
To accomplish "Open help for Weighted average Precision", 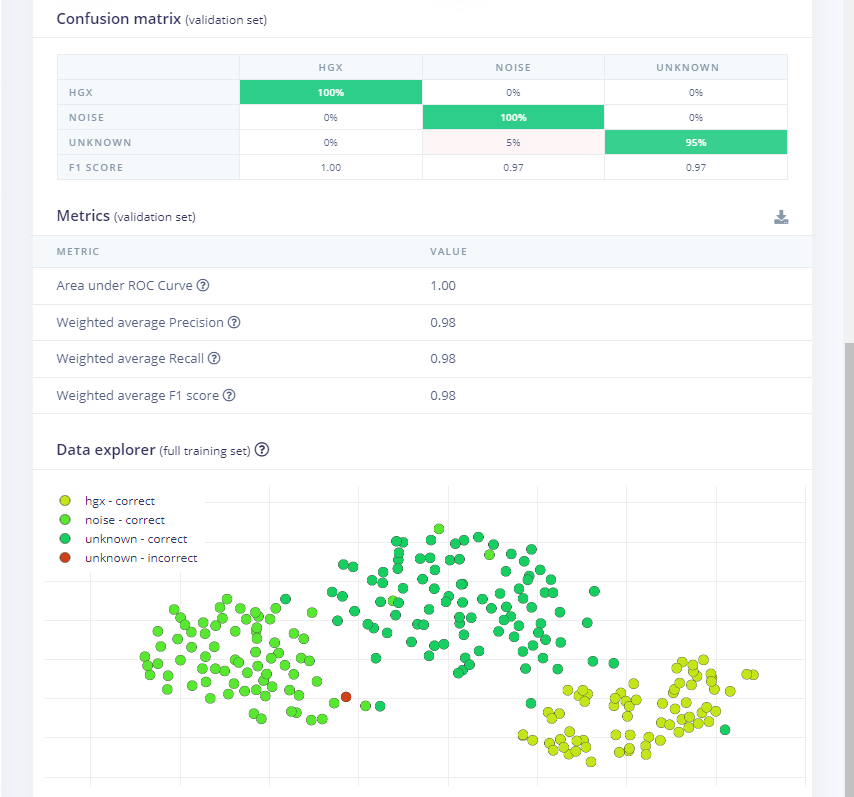I will tap(234, 323).
